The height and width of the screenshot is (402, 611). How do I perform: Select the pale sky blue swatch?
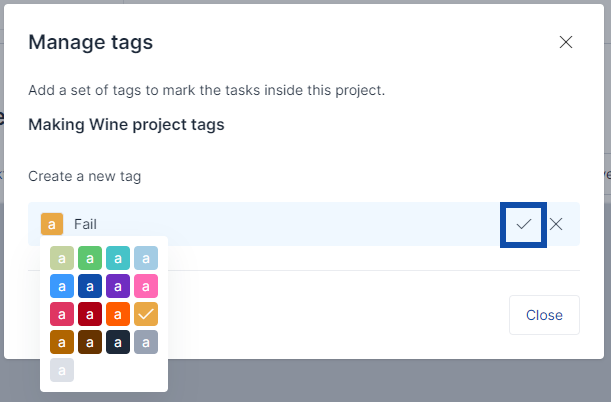point(146,258)
